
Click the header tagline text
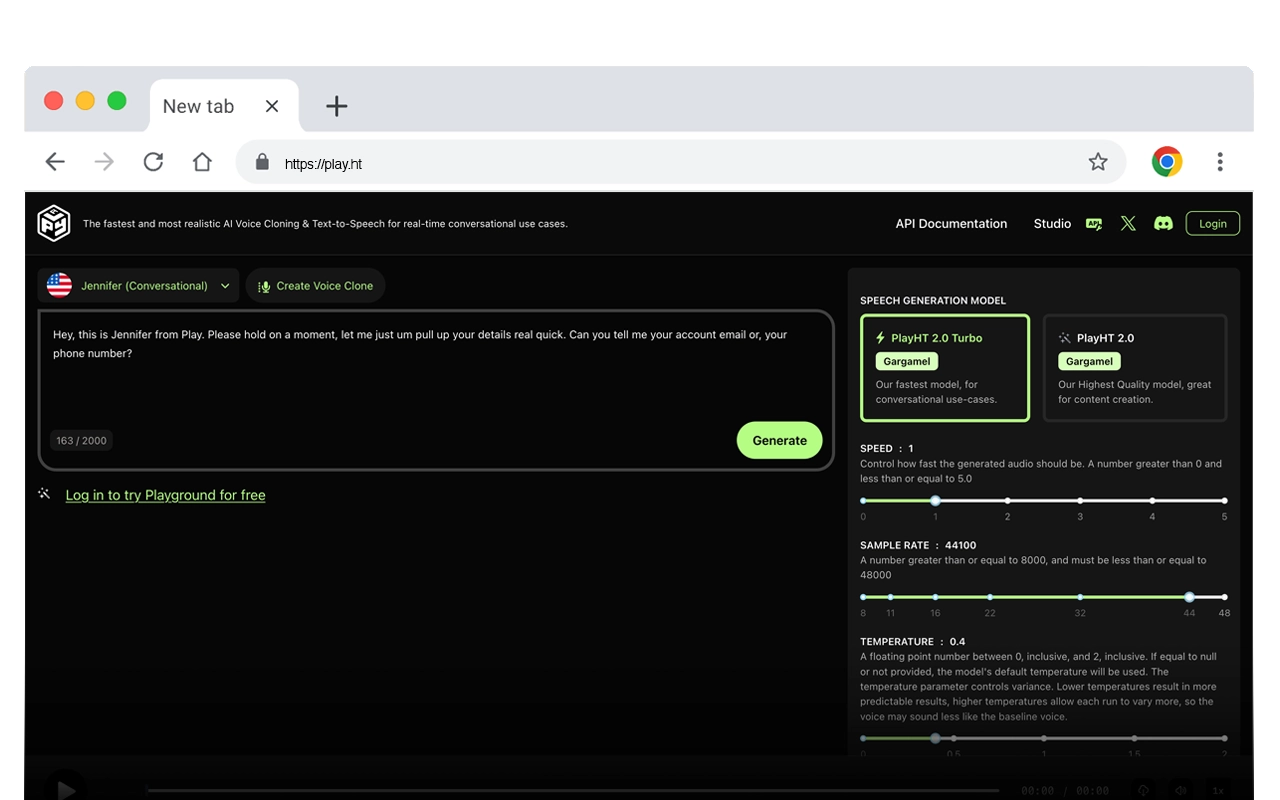pyautogui.click(x=325, y=224)
